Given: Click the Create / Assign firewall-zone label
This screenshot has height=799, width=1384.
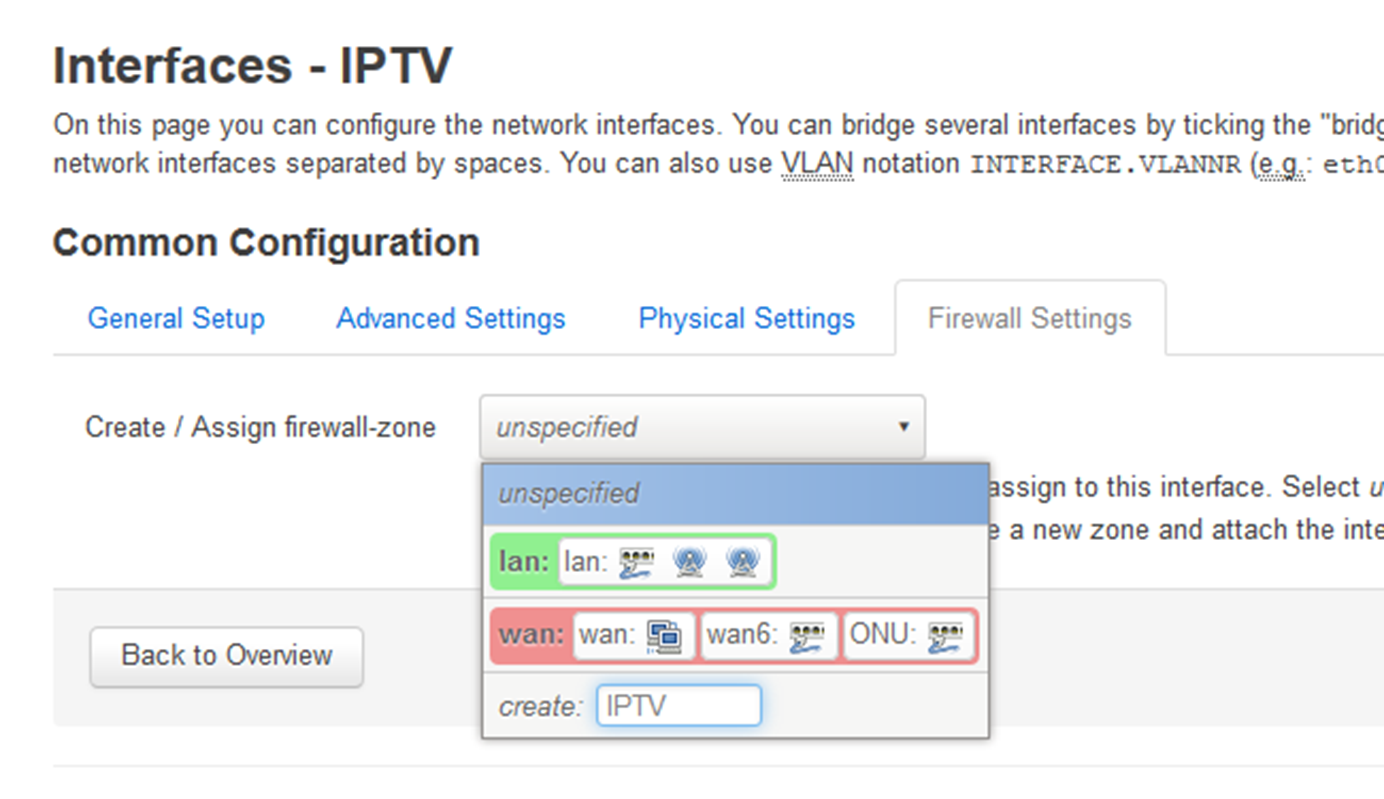Looking at the screenshot, I should tap(260, 427).
